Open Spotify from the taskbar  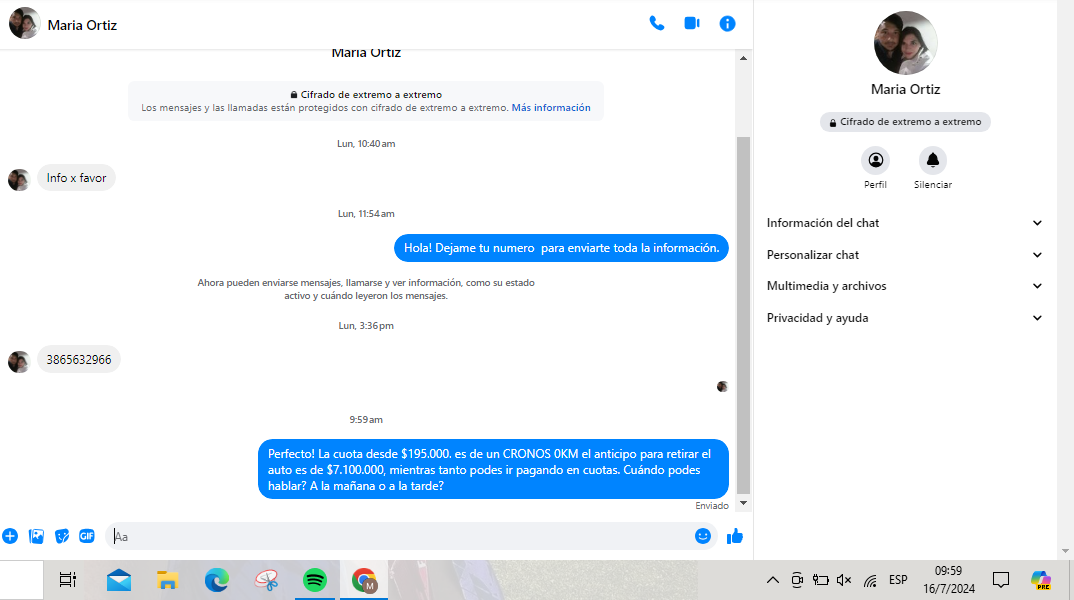(x=315, y=580)
